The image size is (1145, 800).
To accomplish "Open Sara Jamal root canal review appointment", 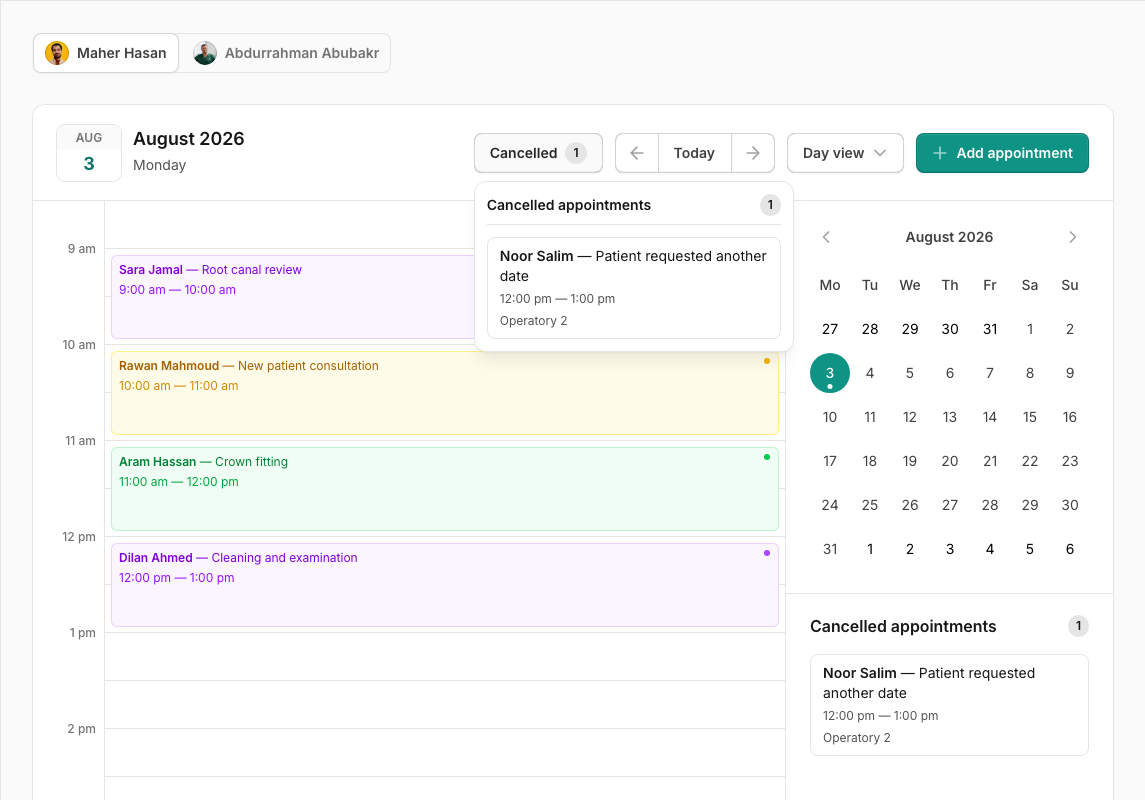I will [x=293, y=297].
